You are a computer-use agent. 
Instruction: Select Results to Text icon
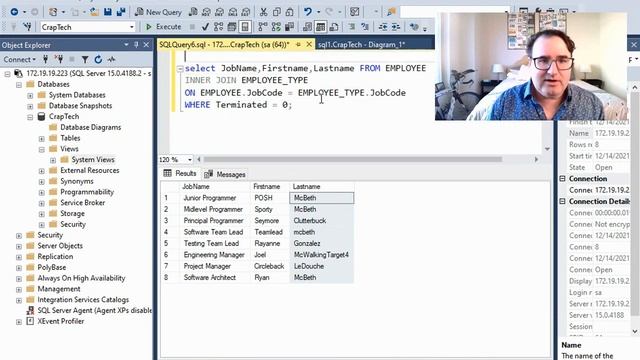[307, 27]
